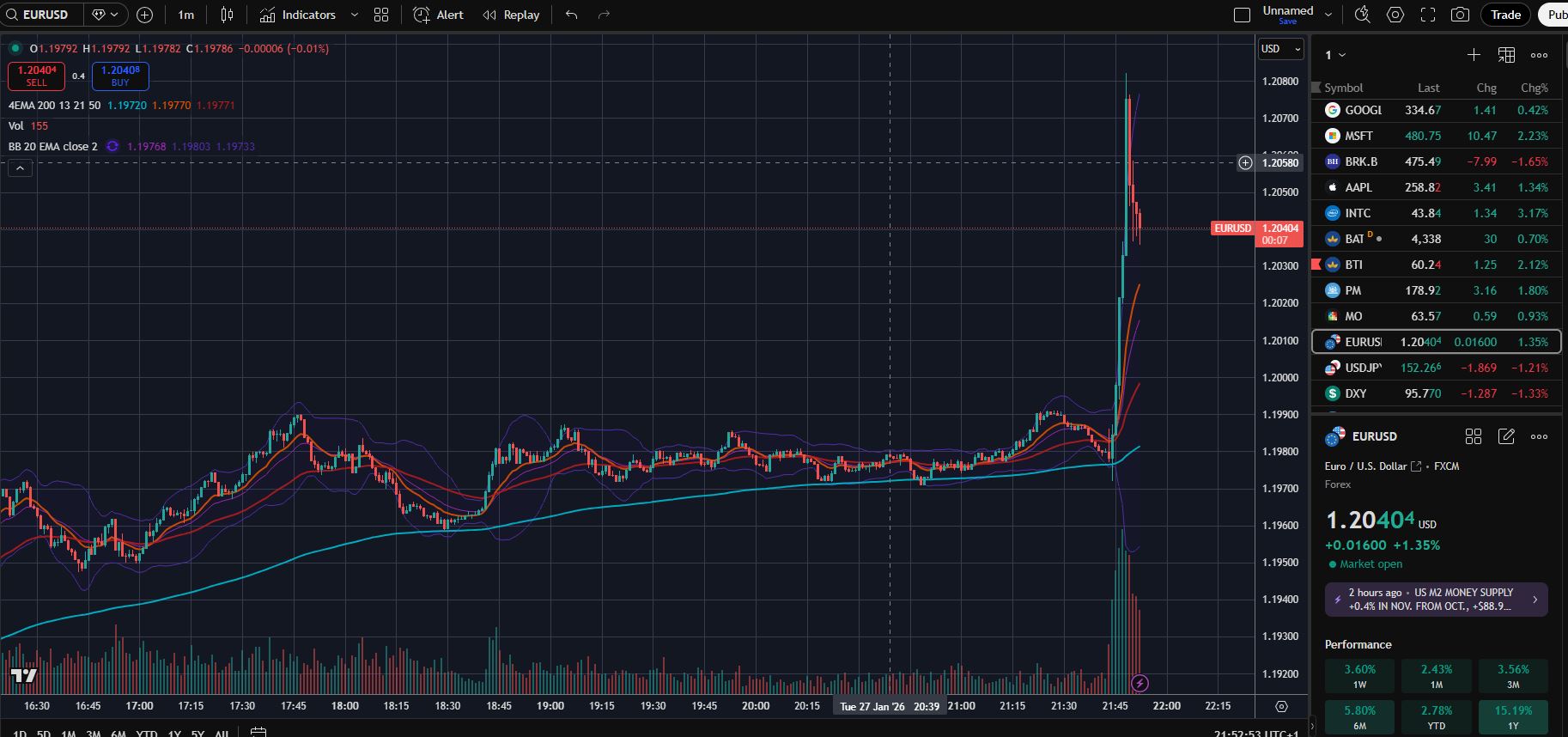Sort watchlist by Last column
This screenshot has width=1568, height=737.
click(1429, 88)
